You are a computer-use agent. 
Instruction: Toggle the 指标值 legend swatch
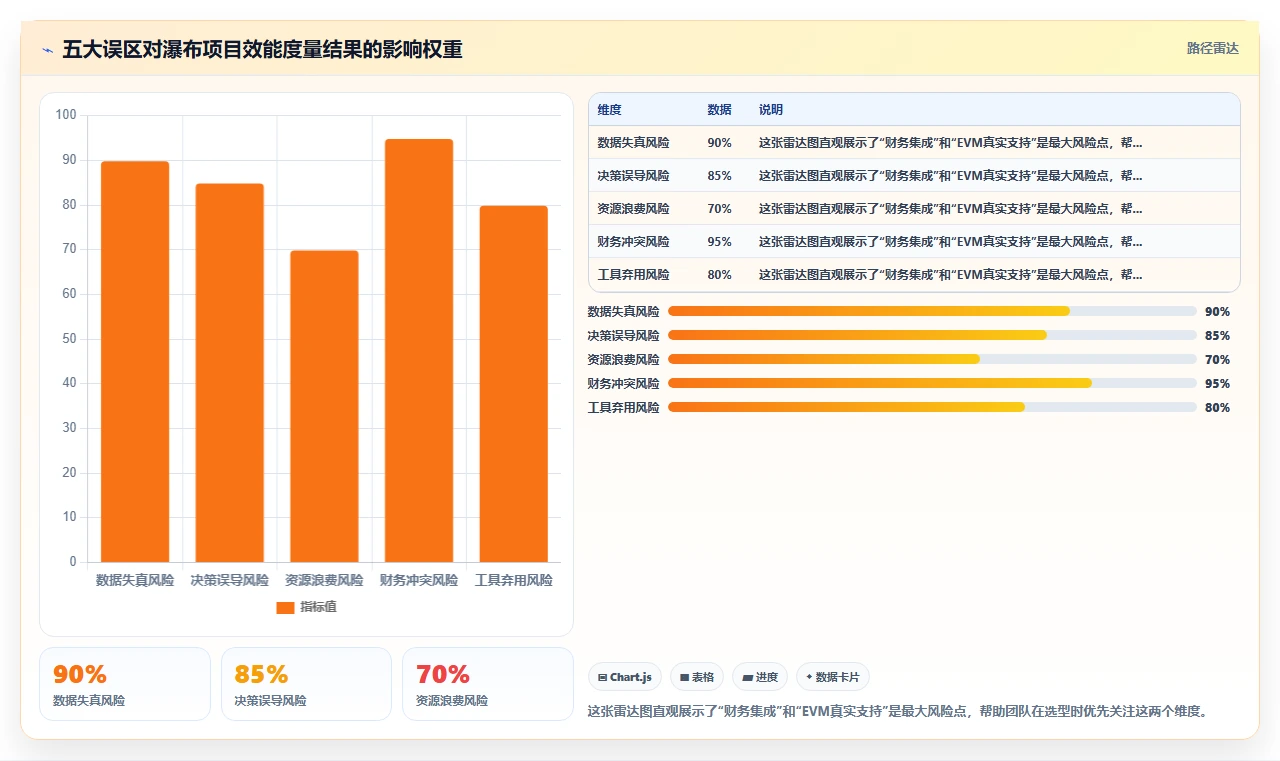pyautogui.click(x=285, y=607)
